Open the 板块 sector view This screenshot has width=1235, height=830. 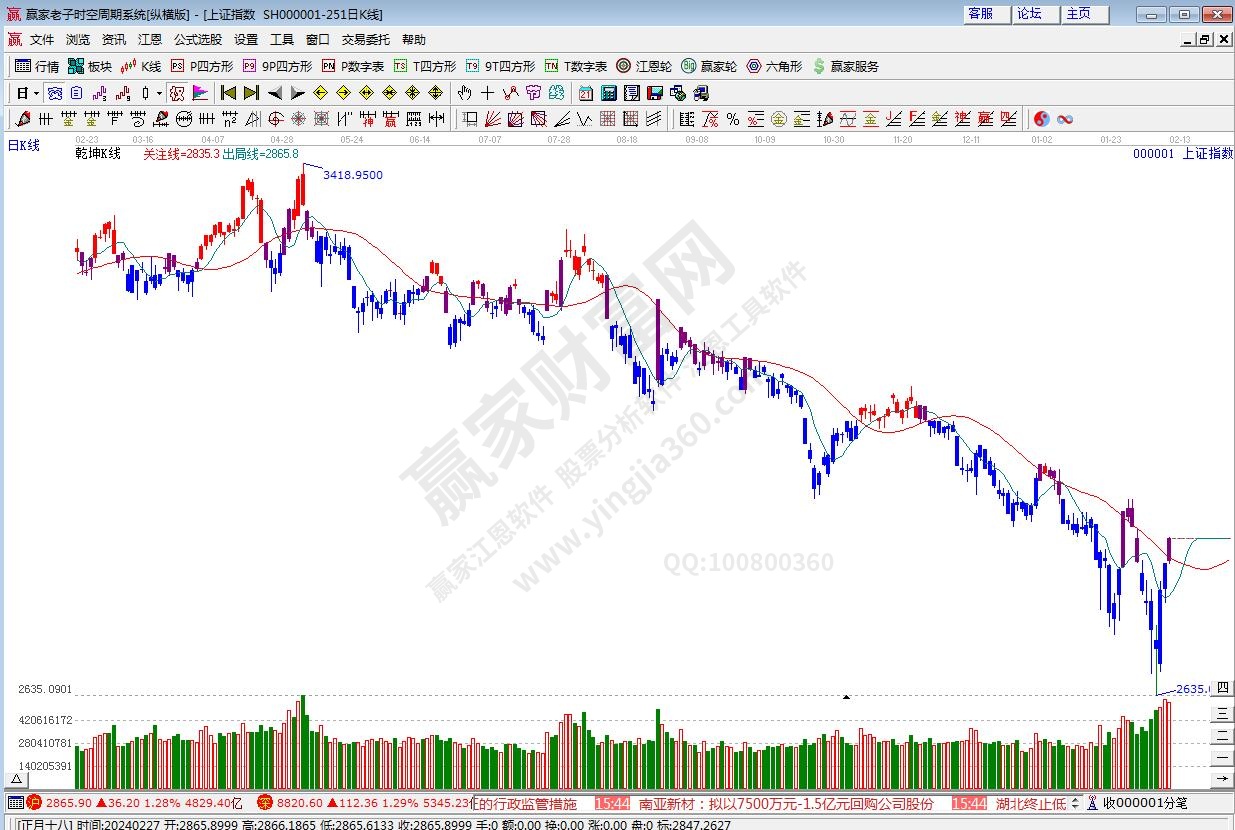[89, 66]
